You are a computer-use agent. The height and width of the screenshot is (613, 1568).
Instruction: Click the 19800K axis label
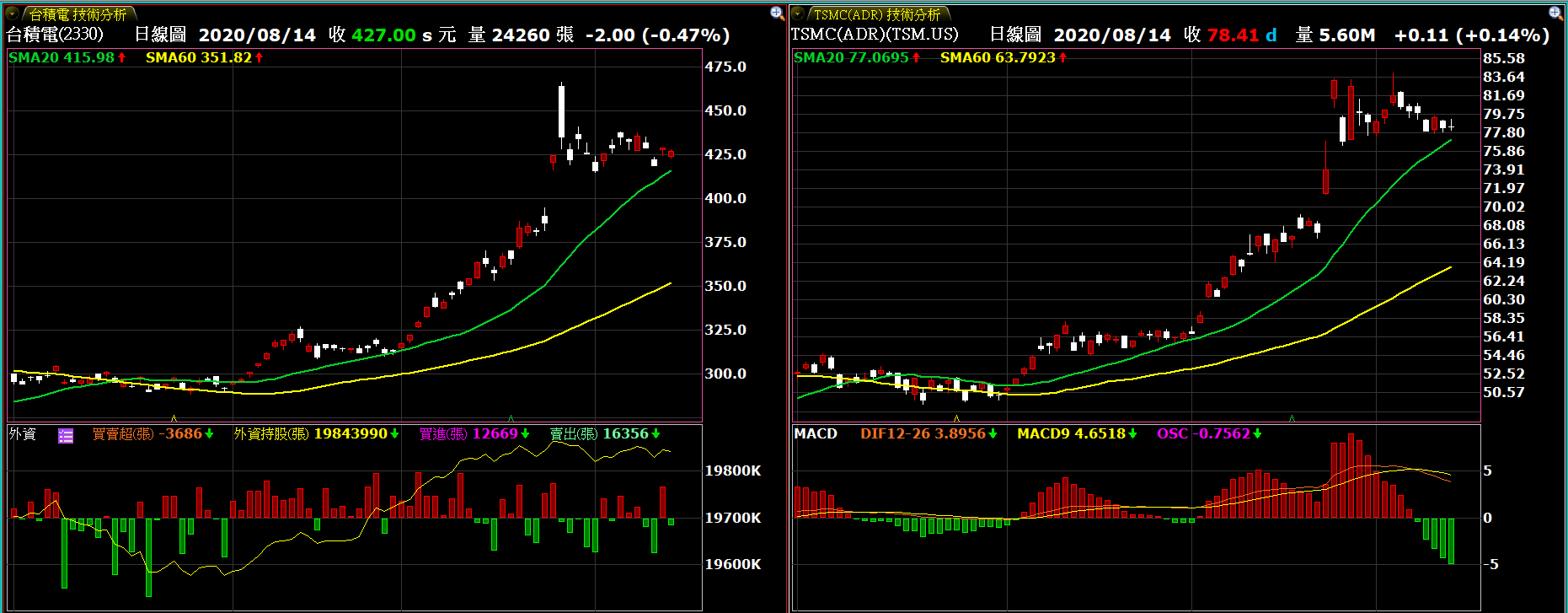coord(733,471)
